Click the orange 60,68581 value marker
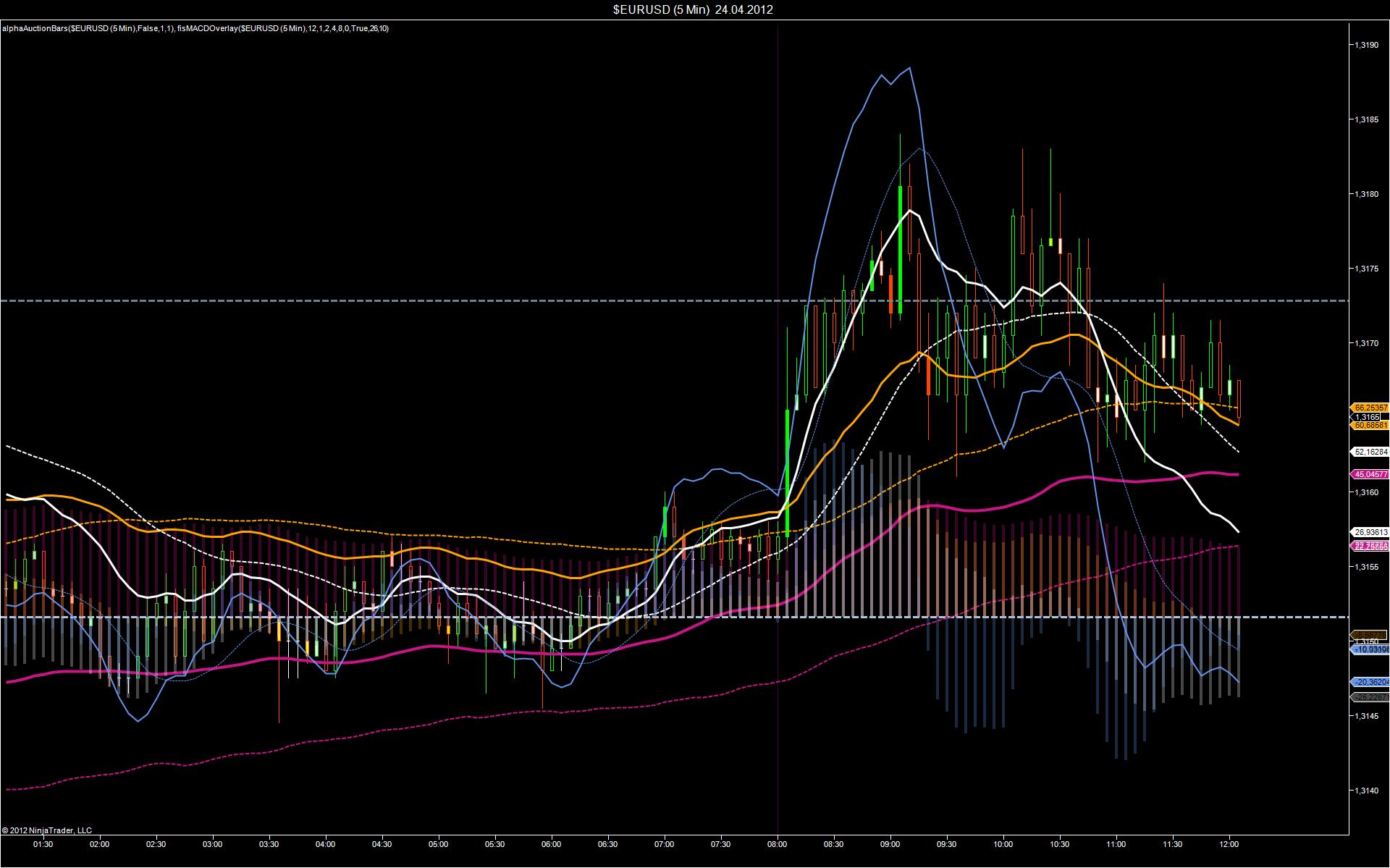The height and width of the screenshot is (868, 1390). (x=1370, y=426)
